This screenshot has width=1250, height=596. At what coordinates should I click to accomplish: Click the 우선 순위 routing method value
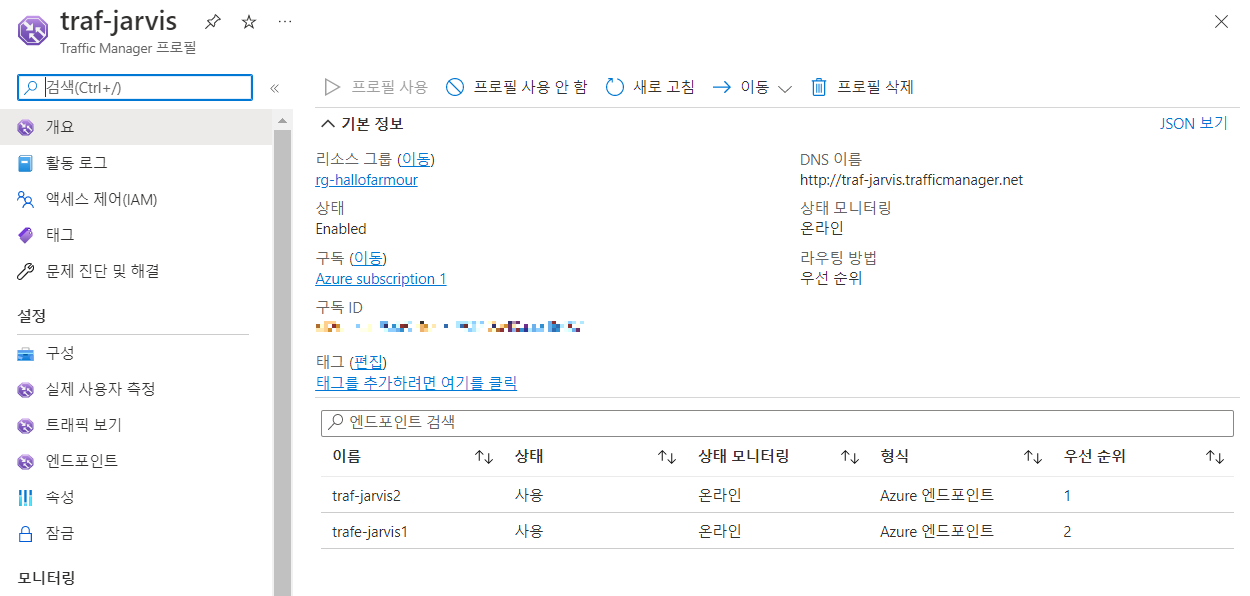pyautogui.click(x=831, y=279)
